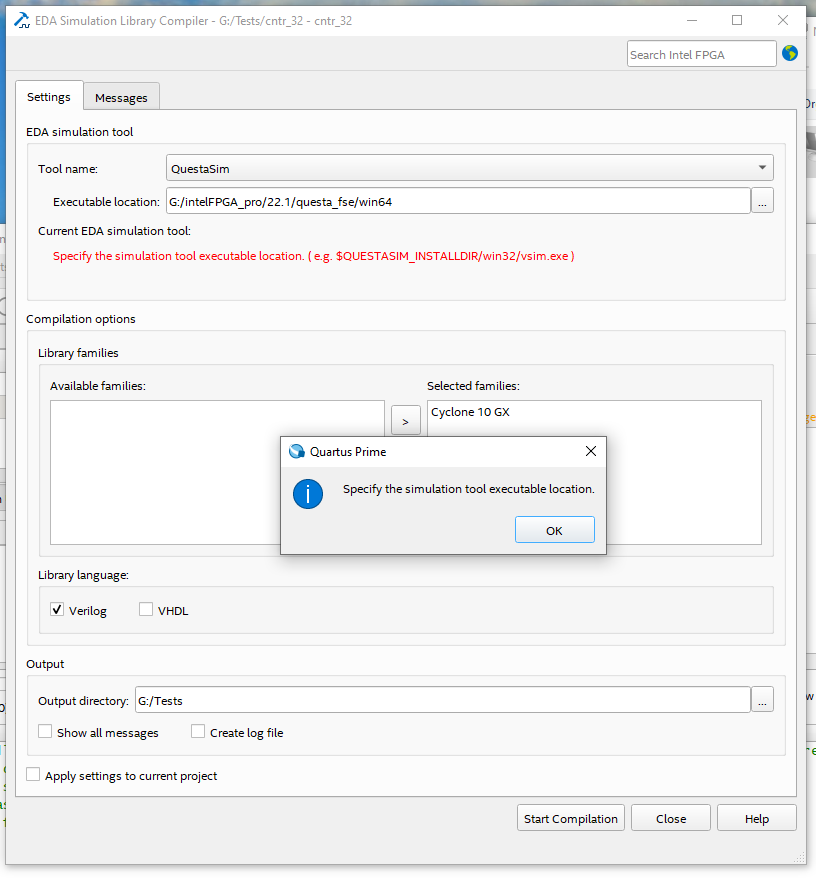Minimize the EDA Simulation Library Compiler window

(x=692, y=21)
